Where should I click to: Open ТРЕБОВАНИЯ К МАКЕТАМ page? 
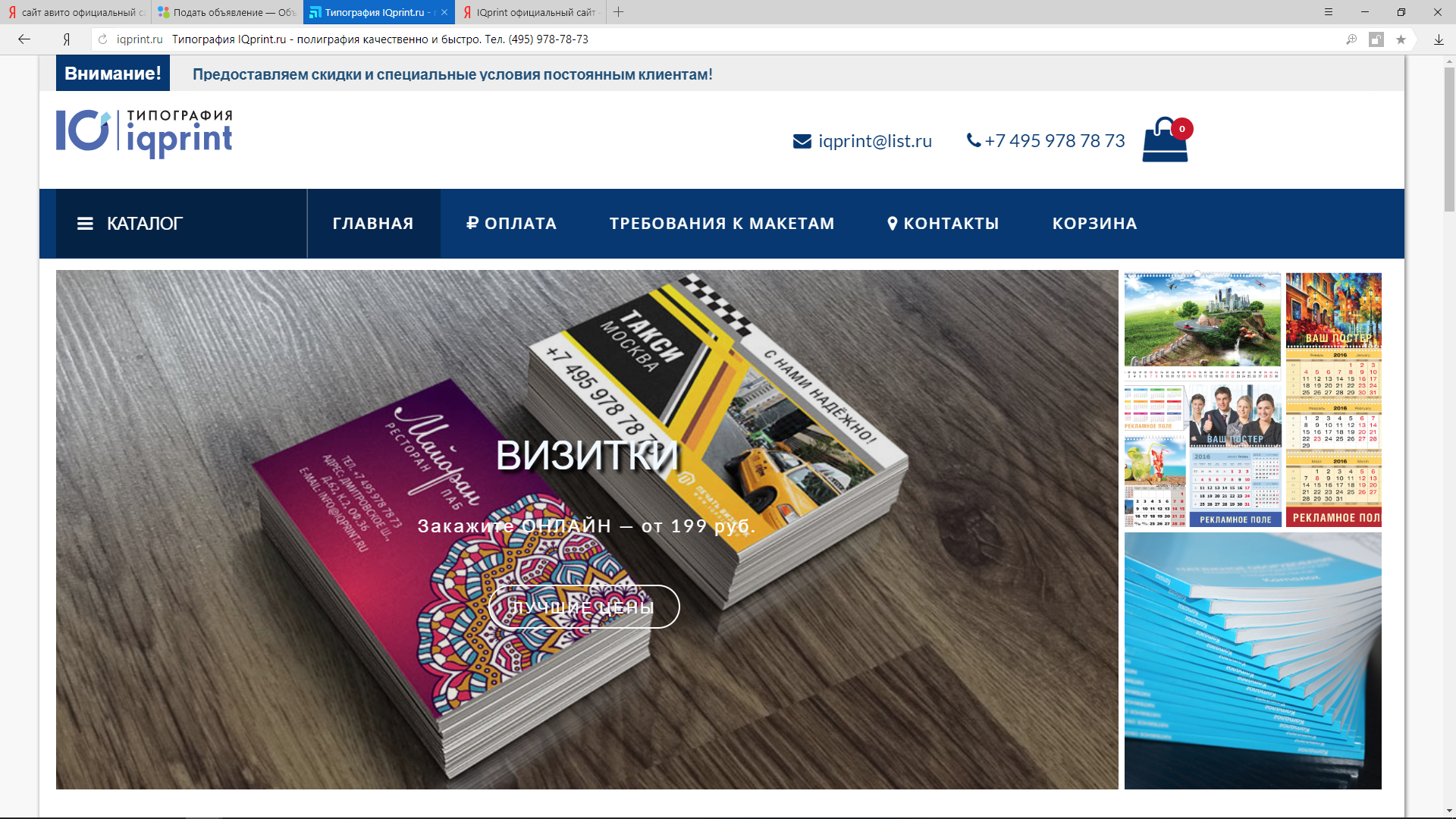pos(721,224)
